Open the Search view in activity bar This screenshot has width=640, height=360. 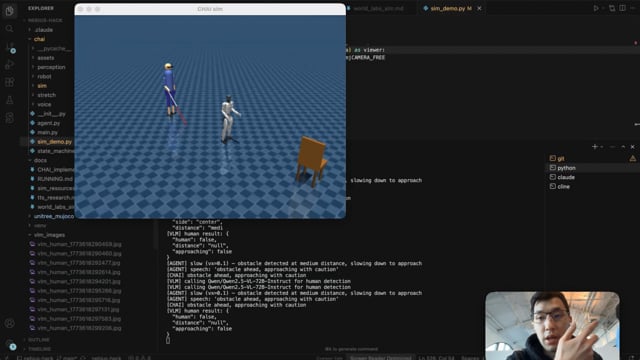point(9,29)
